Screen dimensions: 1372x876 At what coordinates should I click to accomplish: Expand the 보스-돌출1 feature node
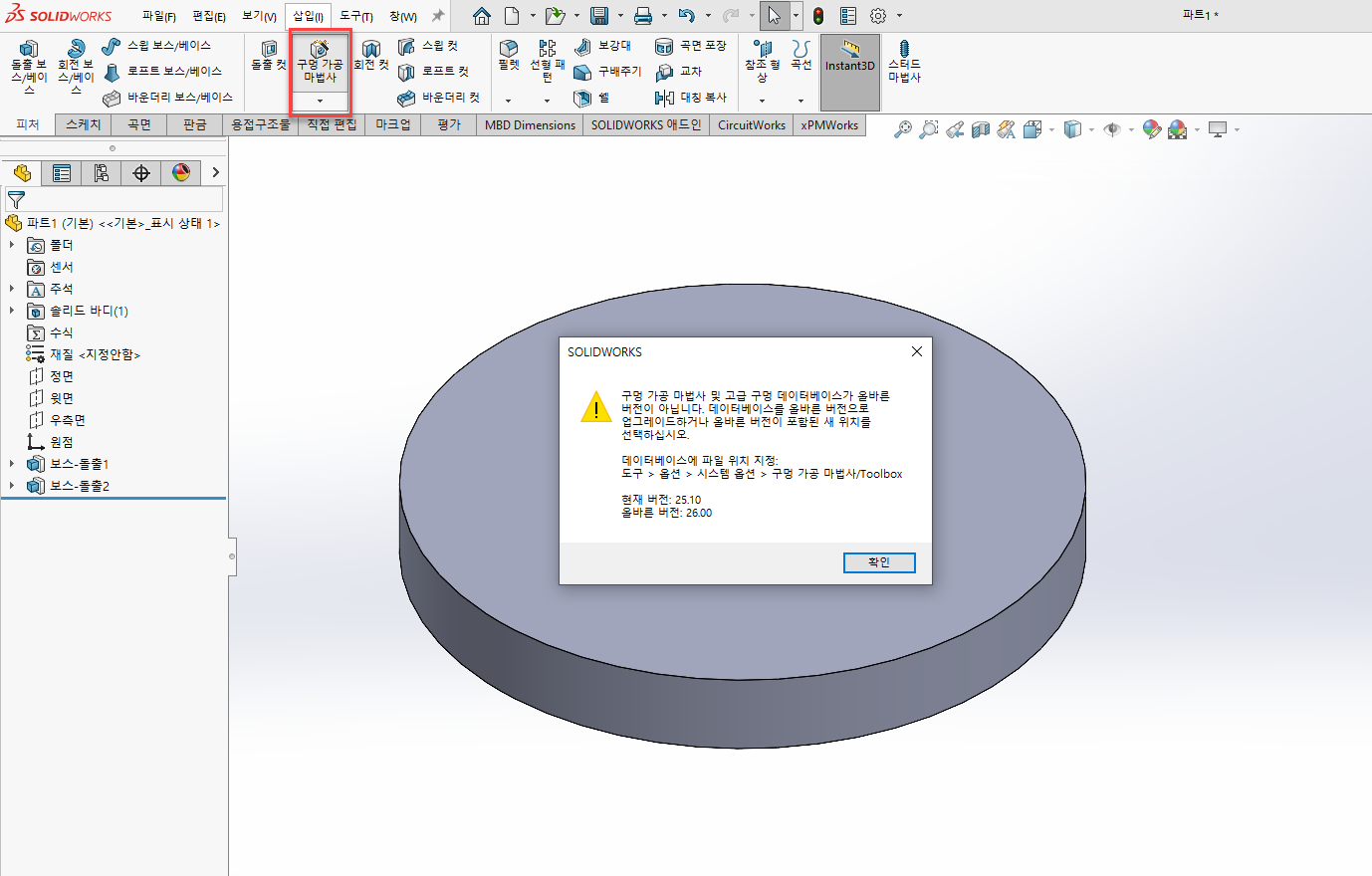tap(12, 464)
